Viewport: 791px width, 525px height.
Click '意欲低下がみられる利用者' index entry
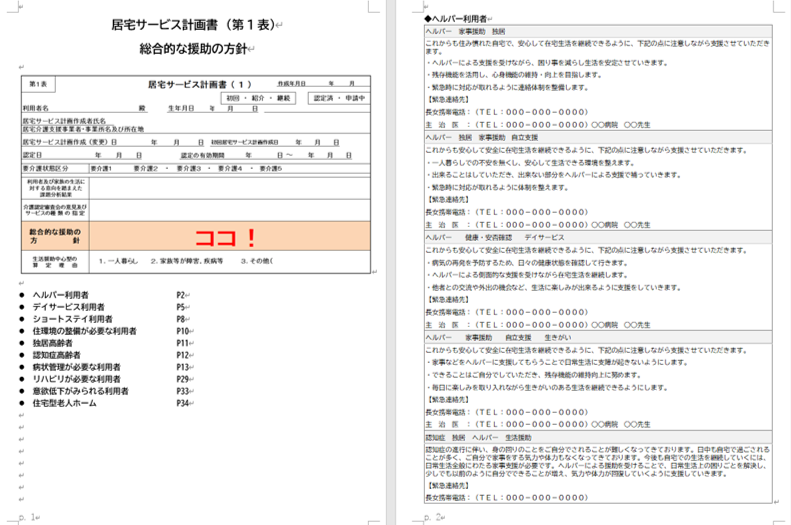click(x=81, y=391)
